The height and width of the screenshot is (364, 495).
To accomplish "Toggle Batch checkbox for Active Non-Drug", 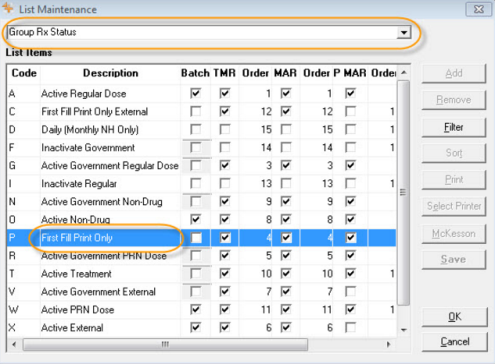I will (196, 219).
